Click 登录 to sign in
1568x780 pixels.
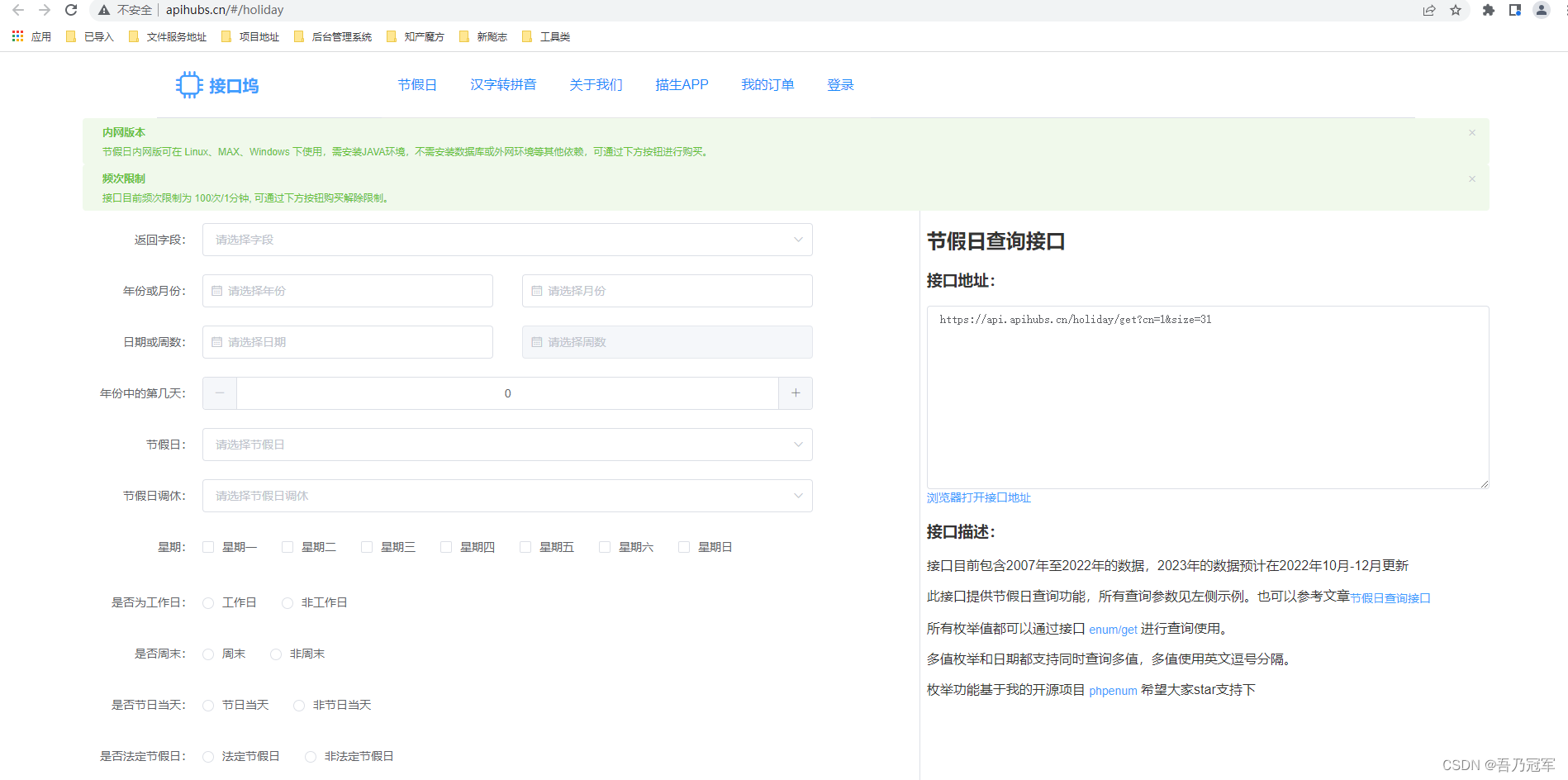[840, 85]
